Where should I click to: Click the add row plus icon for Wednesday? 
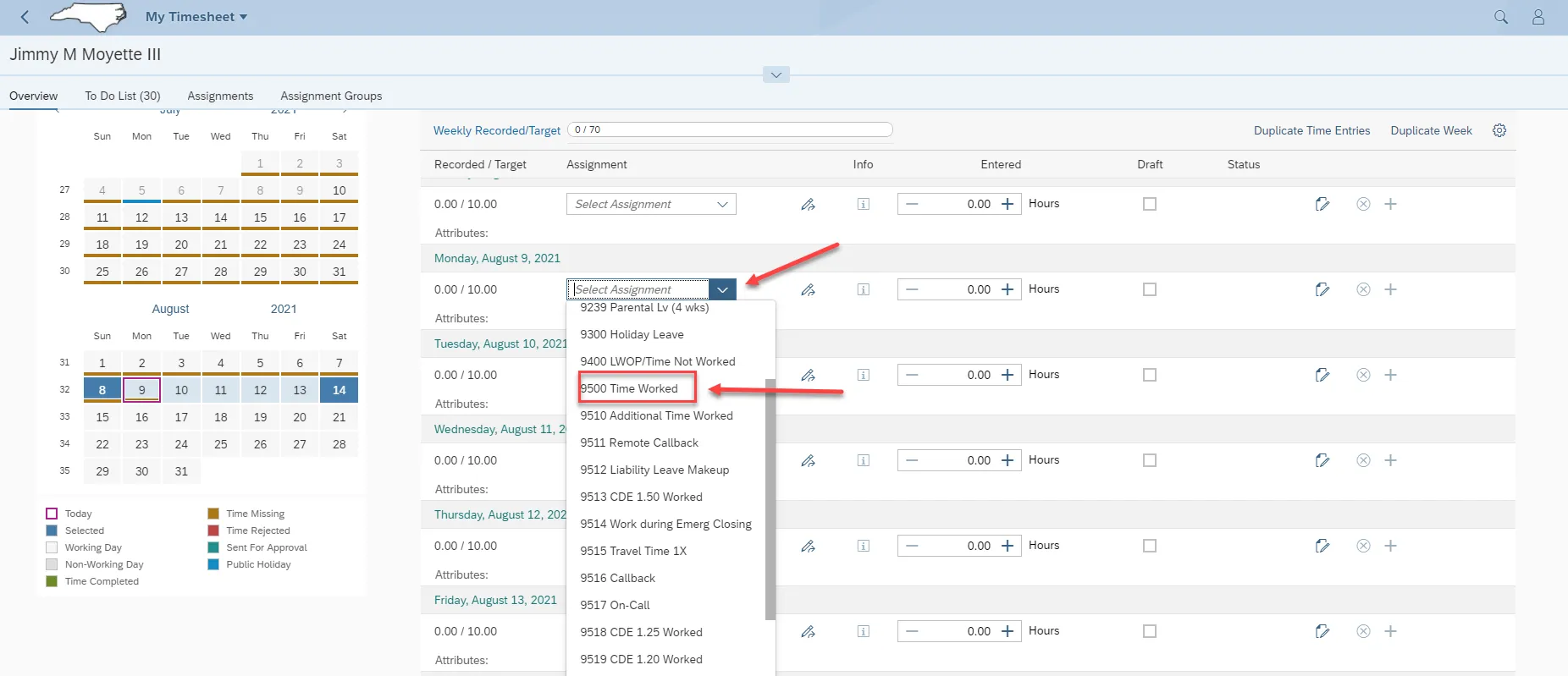pyautogui.click(x=1390, y=460)
